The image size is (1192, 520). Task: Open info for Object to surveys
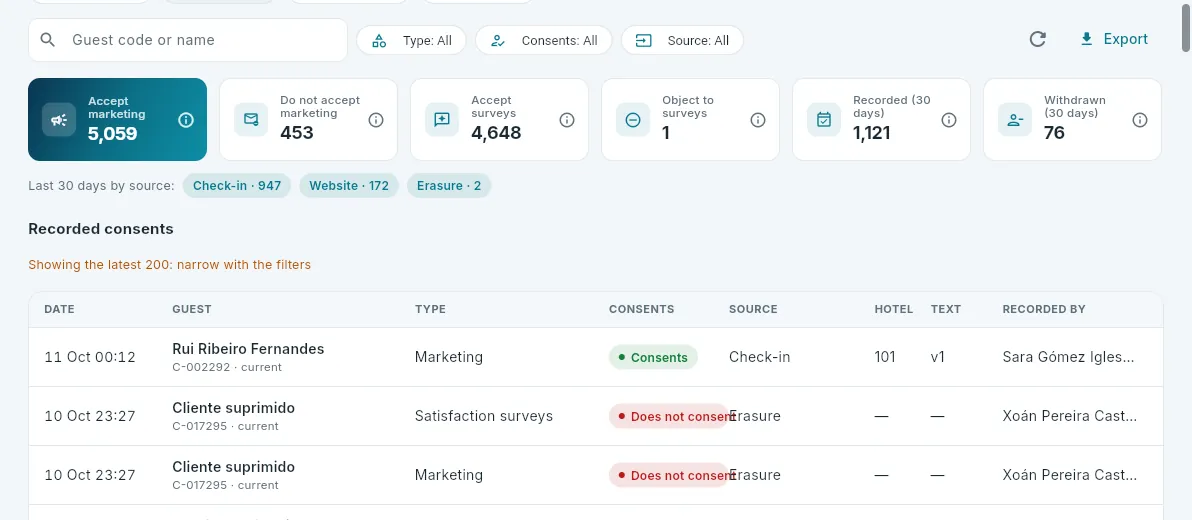click(757, 119)
